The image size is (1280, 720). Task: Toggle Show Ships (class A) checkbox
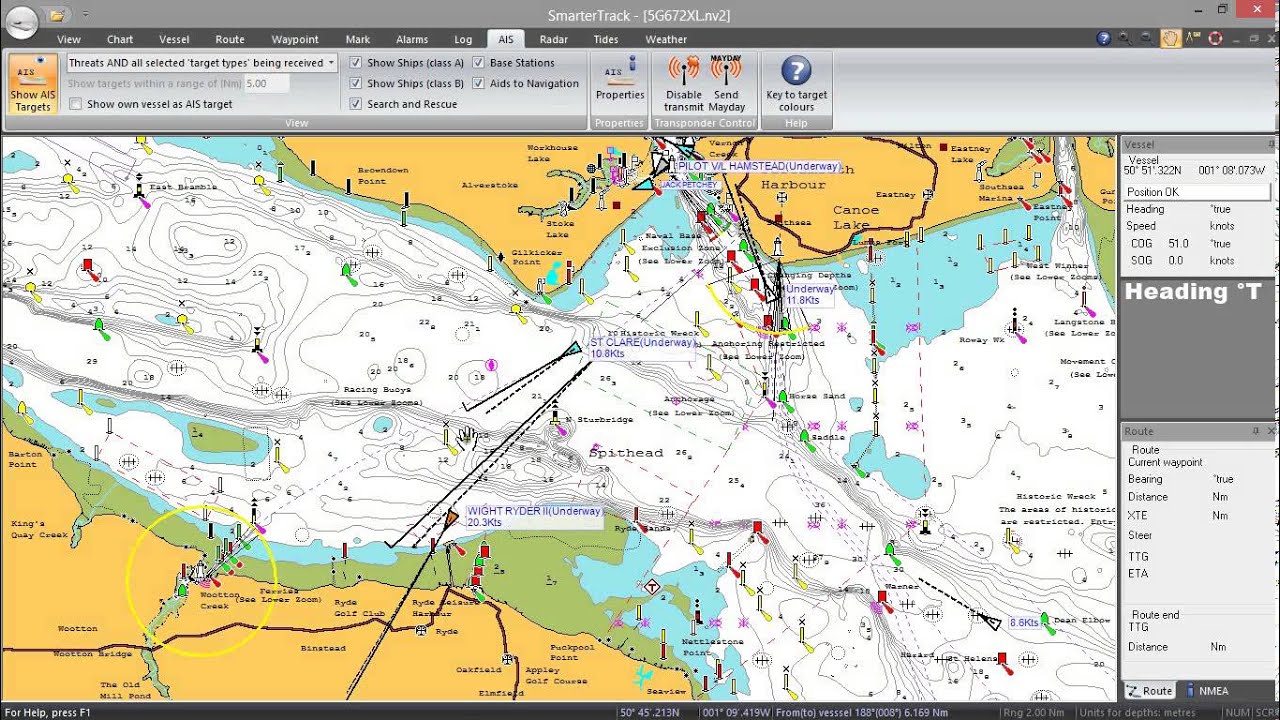356,63
